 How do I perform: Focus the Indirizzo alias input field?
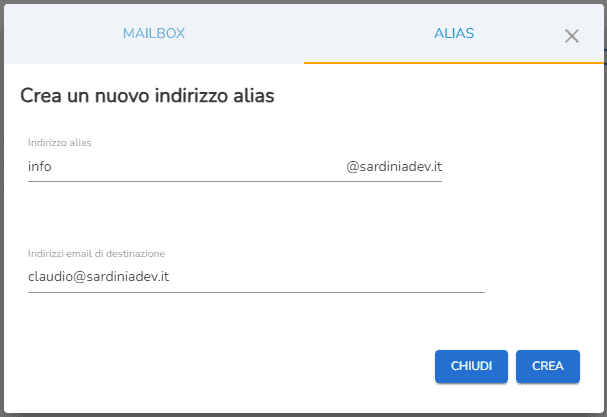pos(180,167)
